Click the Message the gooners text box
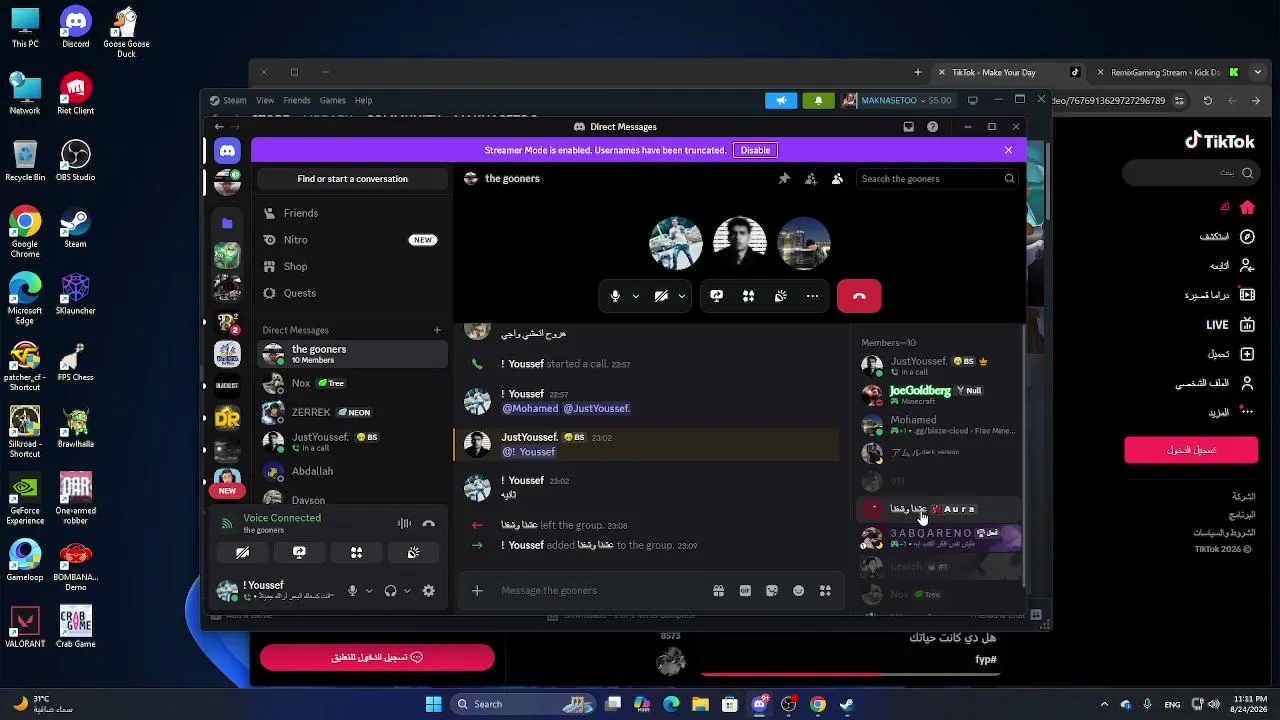 pos(600,591)
